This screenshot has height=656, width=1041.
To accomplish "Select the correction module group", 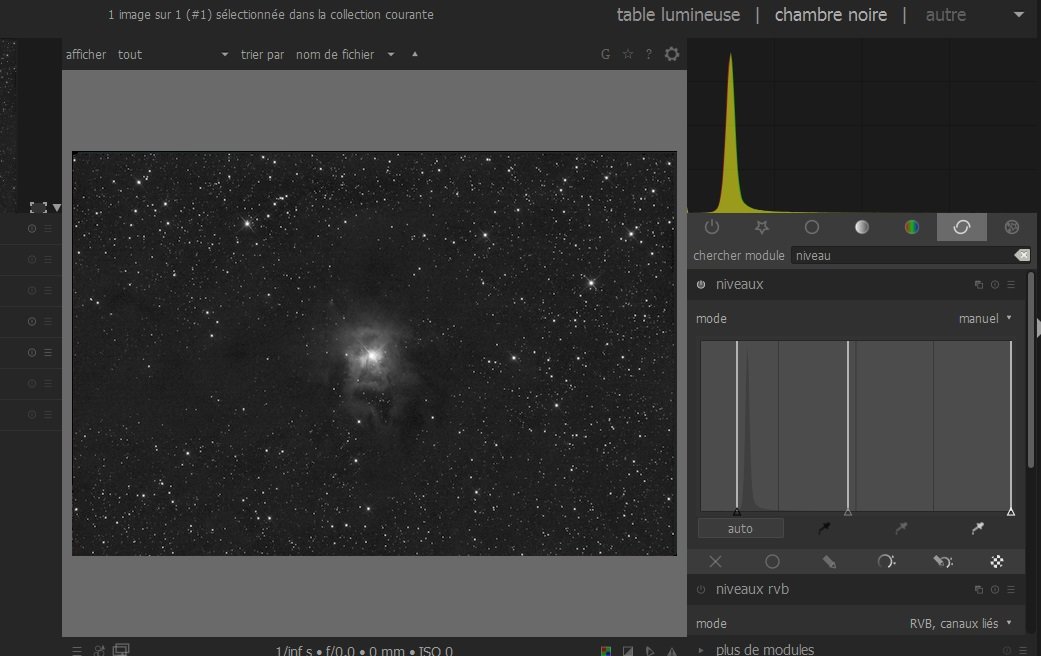I will pos(961,227).
